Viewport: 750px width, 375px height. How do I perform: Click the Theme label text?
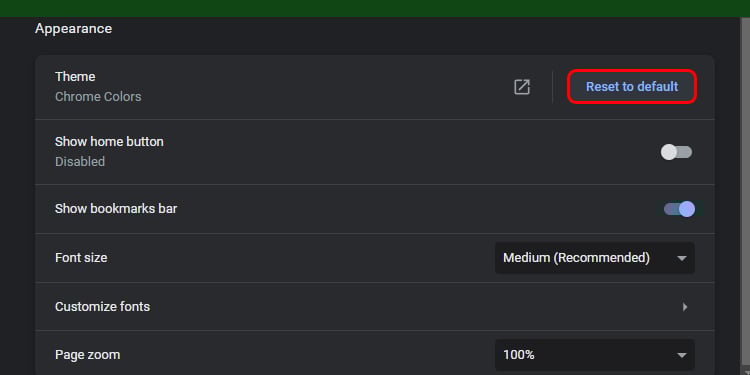pyautogui.click(x=75, y=77)
